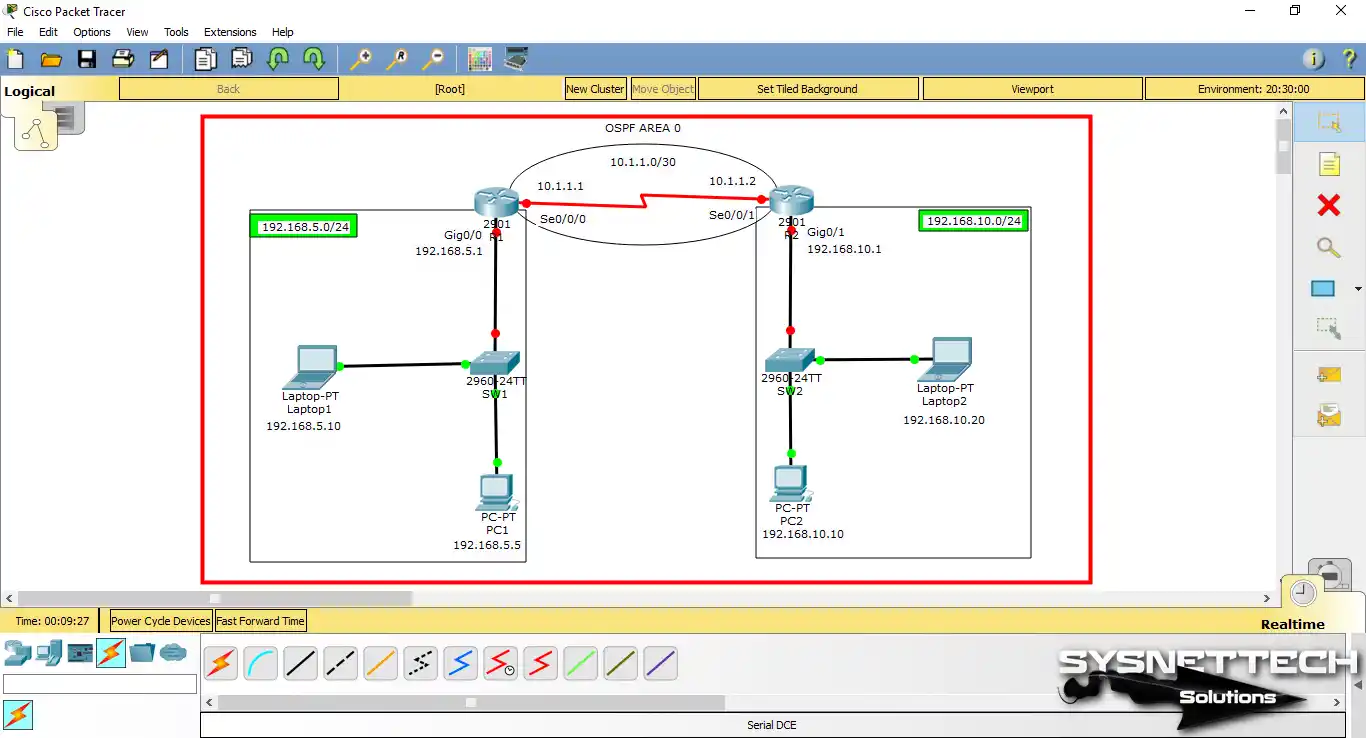Click the Fast Forward Time button

pos(260,621)
